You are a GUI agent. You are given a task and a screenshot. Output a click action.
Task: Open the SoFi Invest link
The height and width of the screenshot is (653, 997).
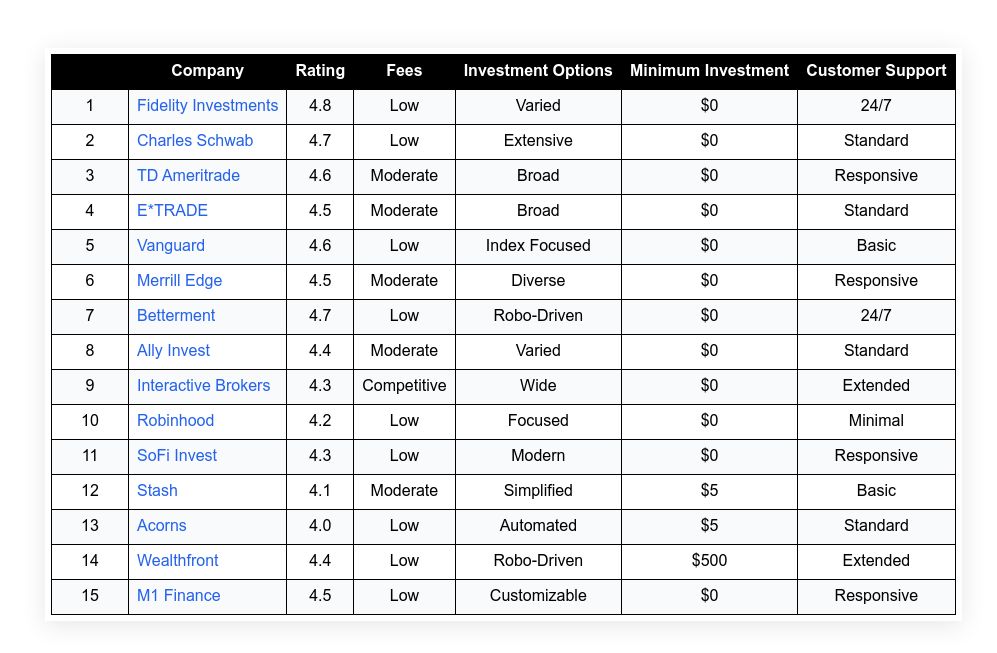pos(177,456)
